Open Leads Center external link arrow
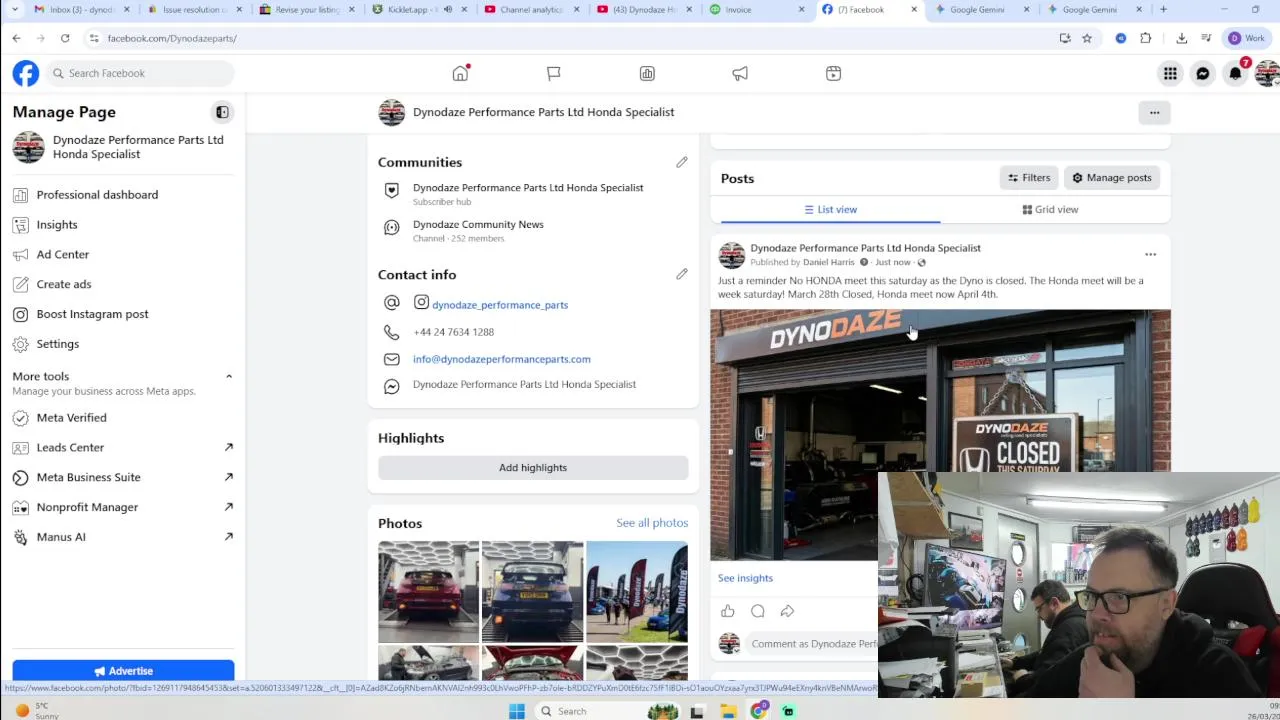1280x720 pixels. click(228, 447)
